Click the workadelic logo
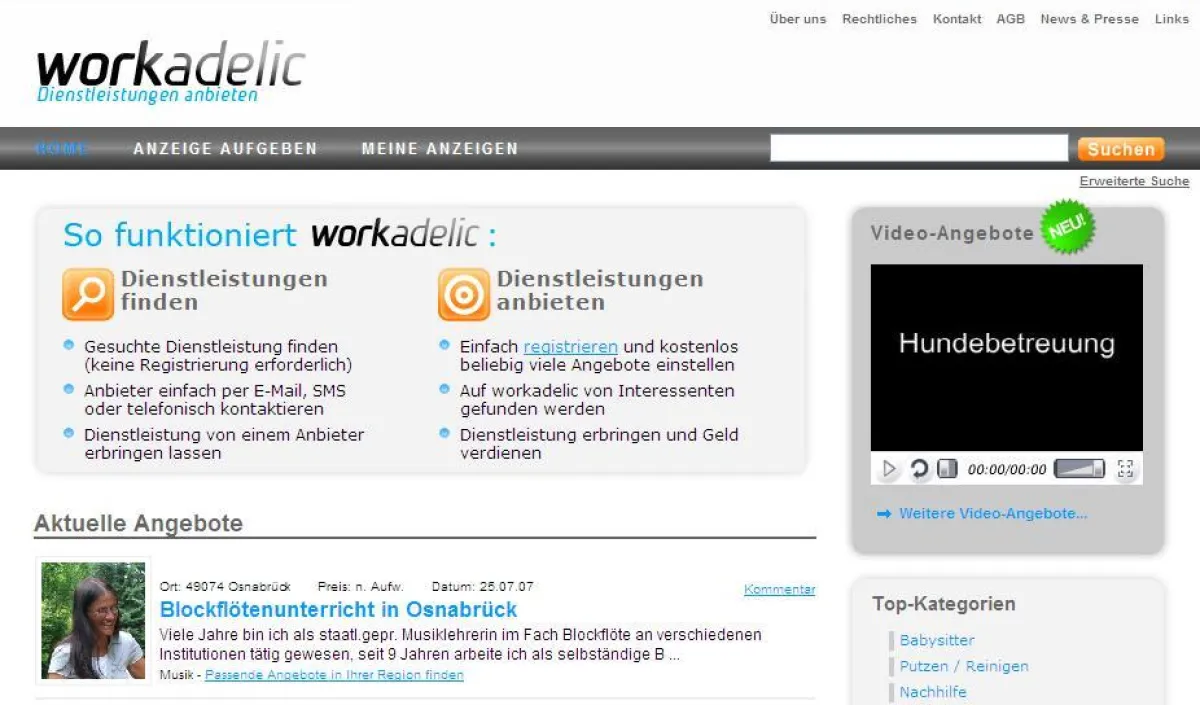Screen dimensions: 1200x705 point(170,72)
